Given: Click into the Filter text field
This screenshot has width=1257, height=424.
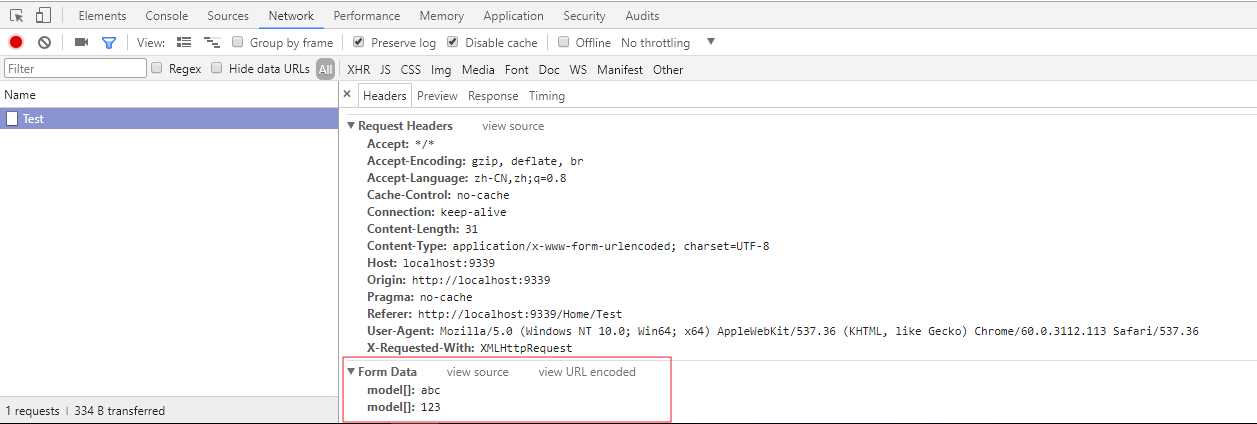Looking at the screenshot, I should (x=75, y=69).
